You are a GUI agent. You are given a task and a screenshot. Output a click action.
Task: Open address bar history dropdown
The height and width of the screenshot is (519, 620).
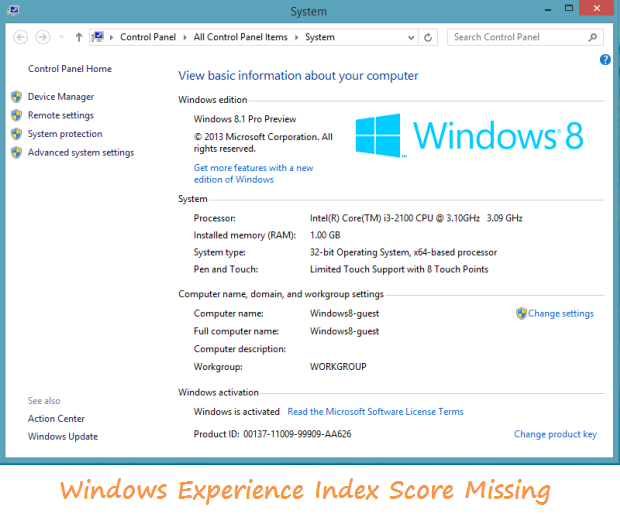(411, 38)
